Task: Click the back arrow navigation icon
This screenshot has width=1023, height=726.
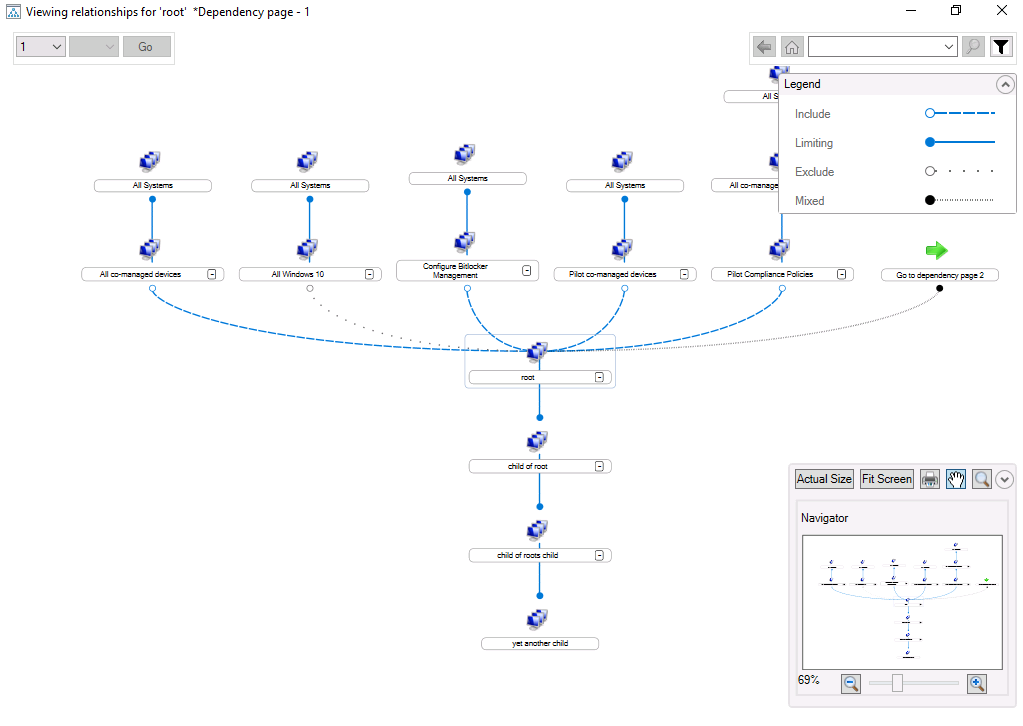Action: [x=763, y=47]
